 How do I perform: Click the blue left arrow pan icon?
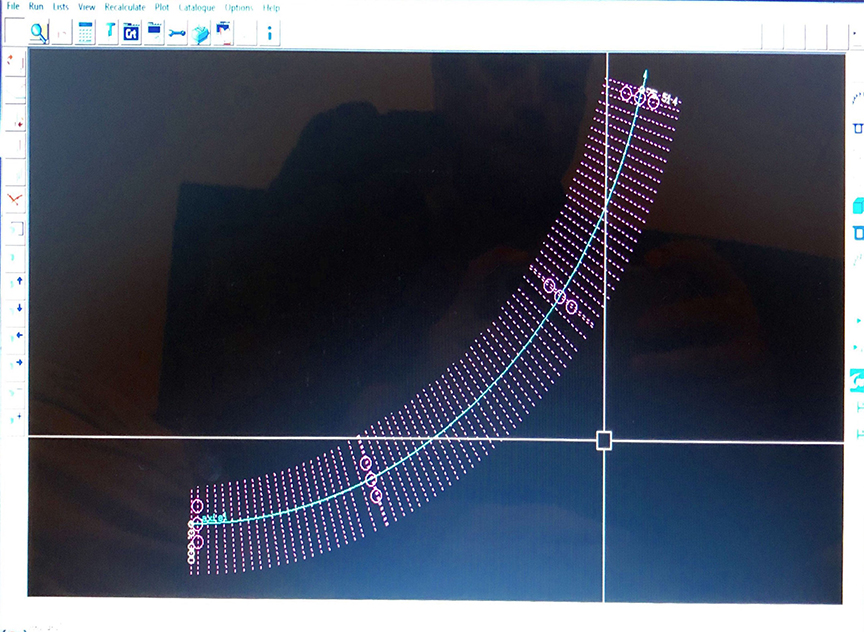click(x=17, y=335)
